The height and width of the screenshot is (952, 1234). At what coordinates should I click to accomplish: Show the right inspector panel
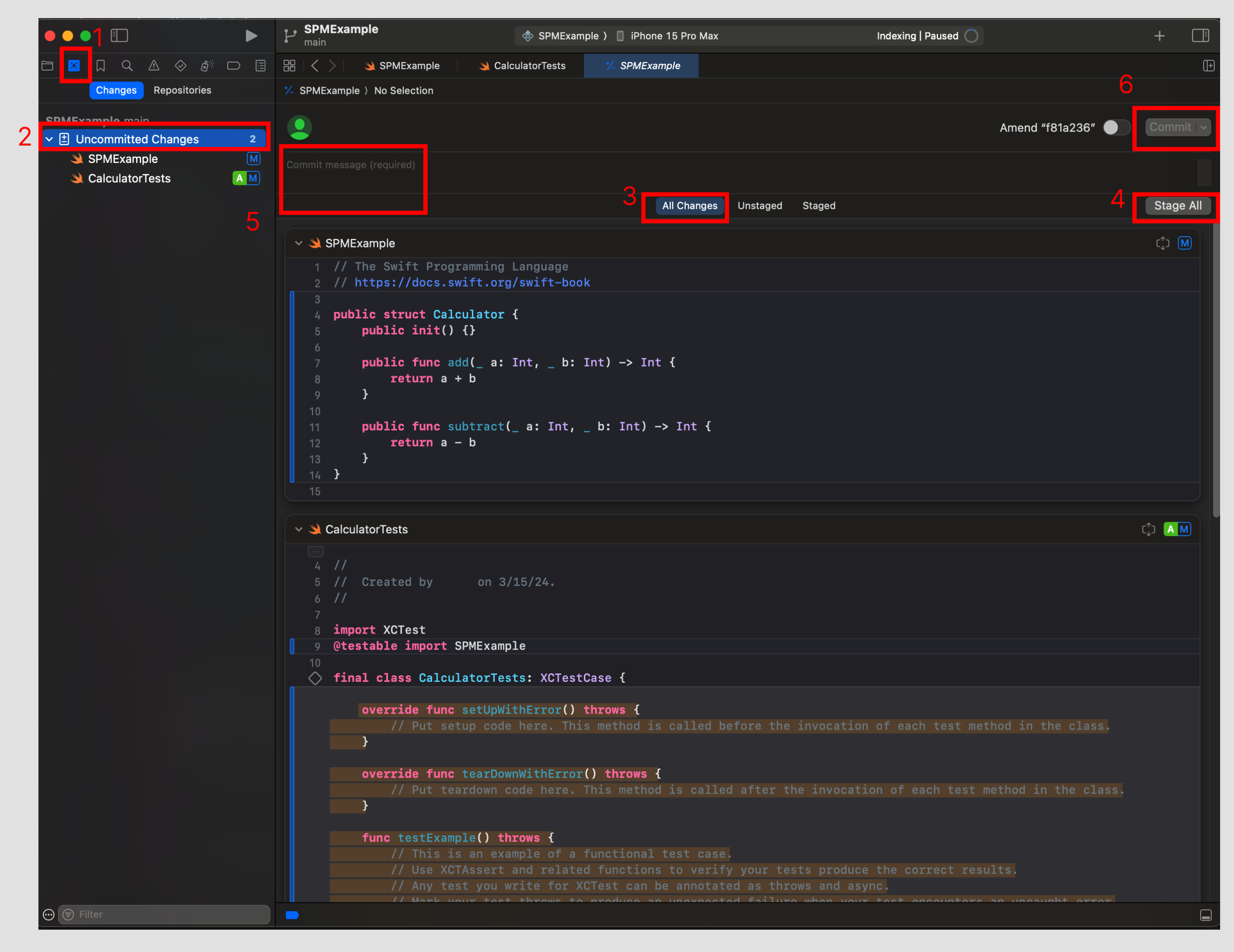1200,36
